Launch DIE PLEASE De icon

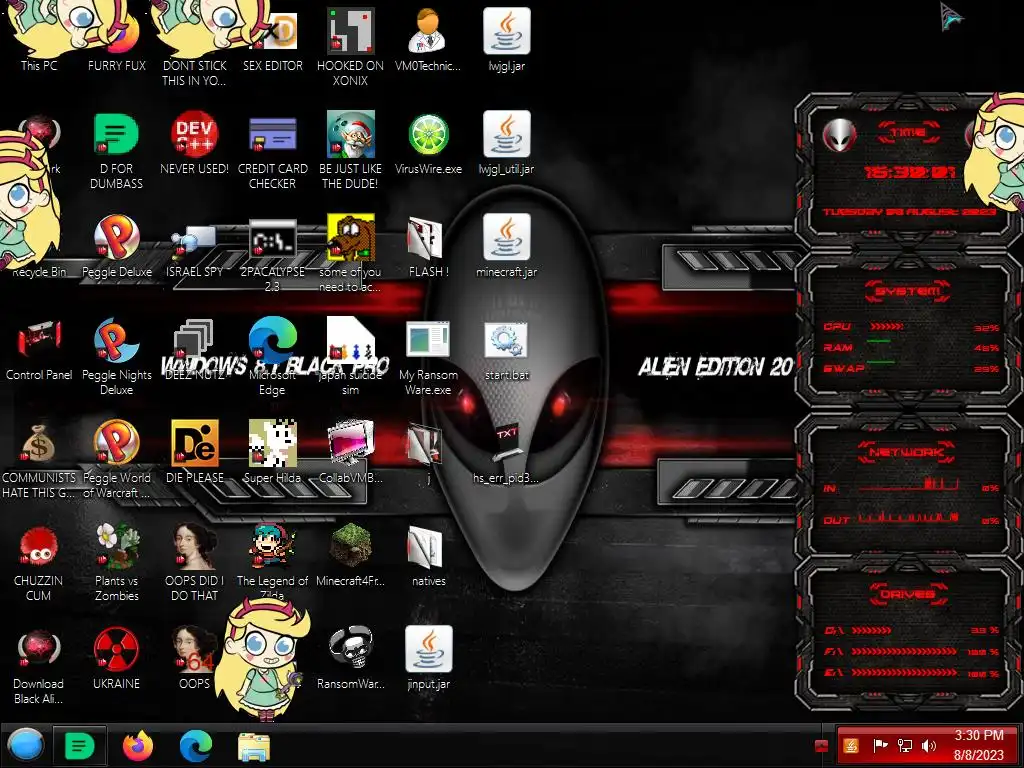point(195,443)
